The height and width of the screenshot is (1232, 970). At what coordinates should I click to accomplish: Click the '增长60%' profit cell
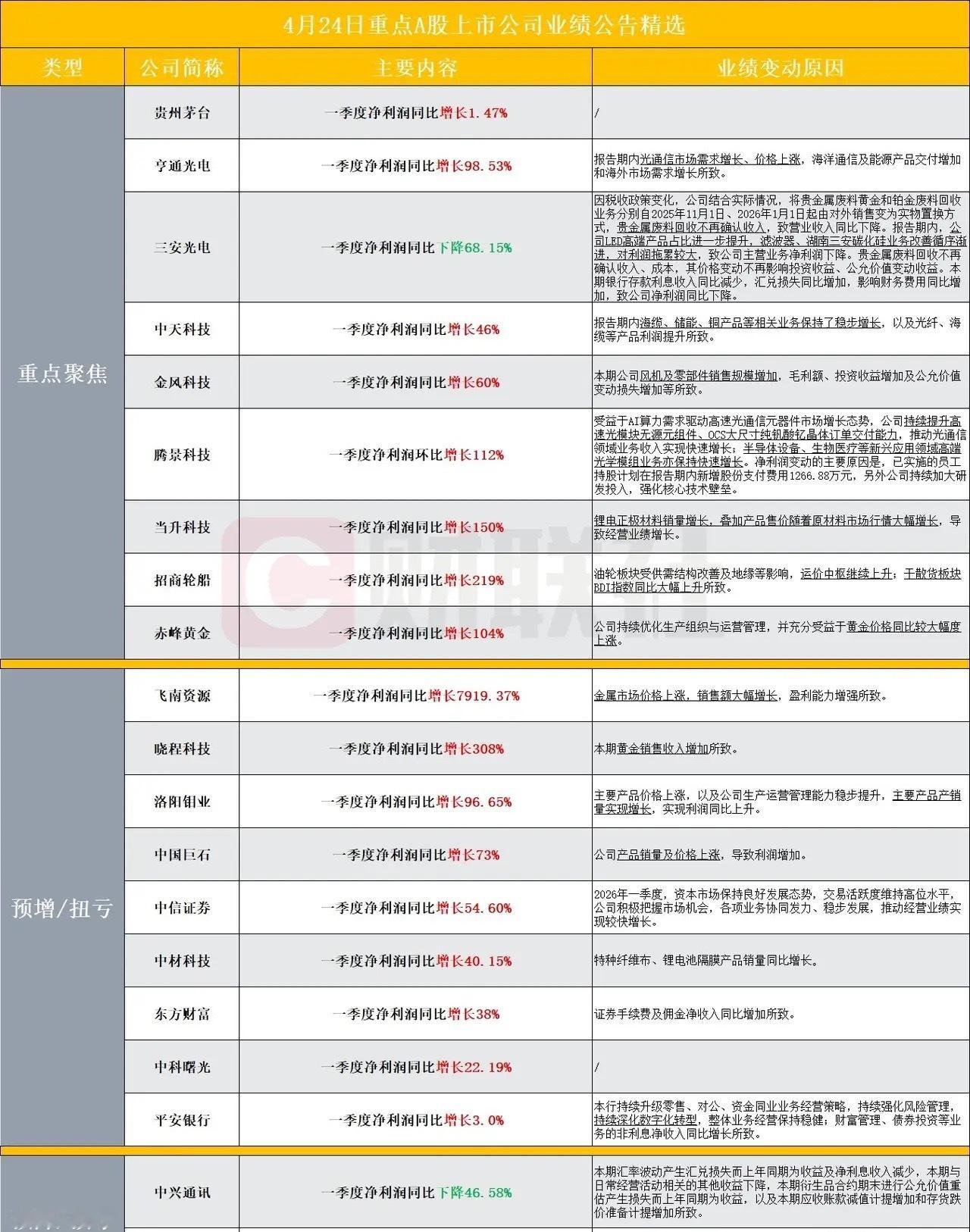click(415, 383)
